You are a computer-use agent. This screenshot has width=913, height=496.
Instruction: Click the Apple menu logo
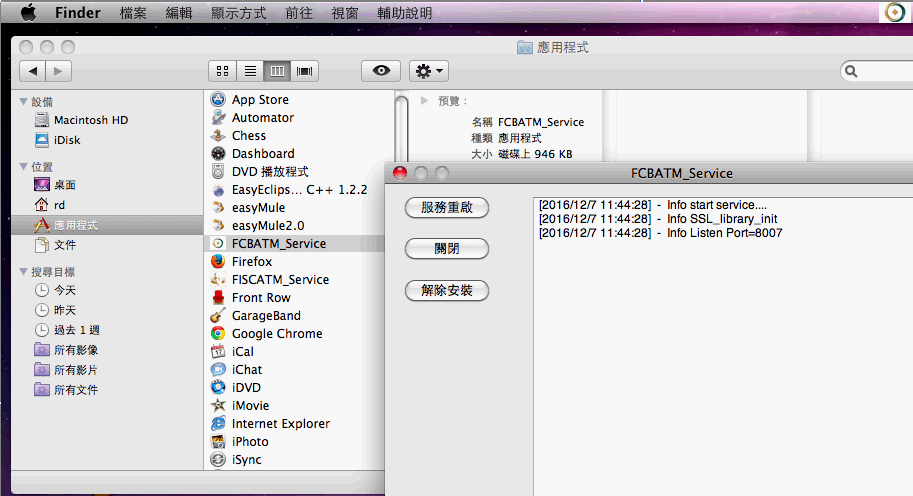tap(28, 13)
